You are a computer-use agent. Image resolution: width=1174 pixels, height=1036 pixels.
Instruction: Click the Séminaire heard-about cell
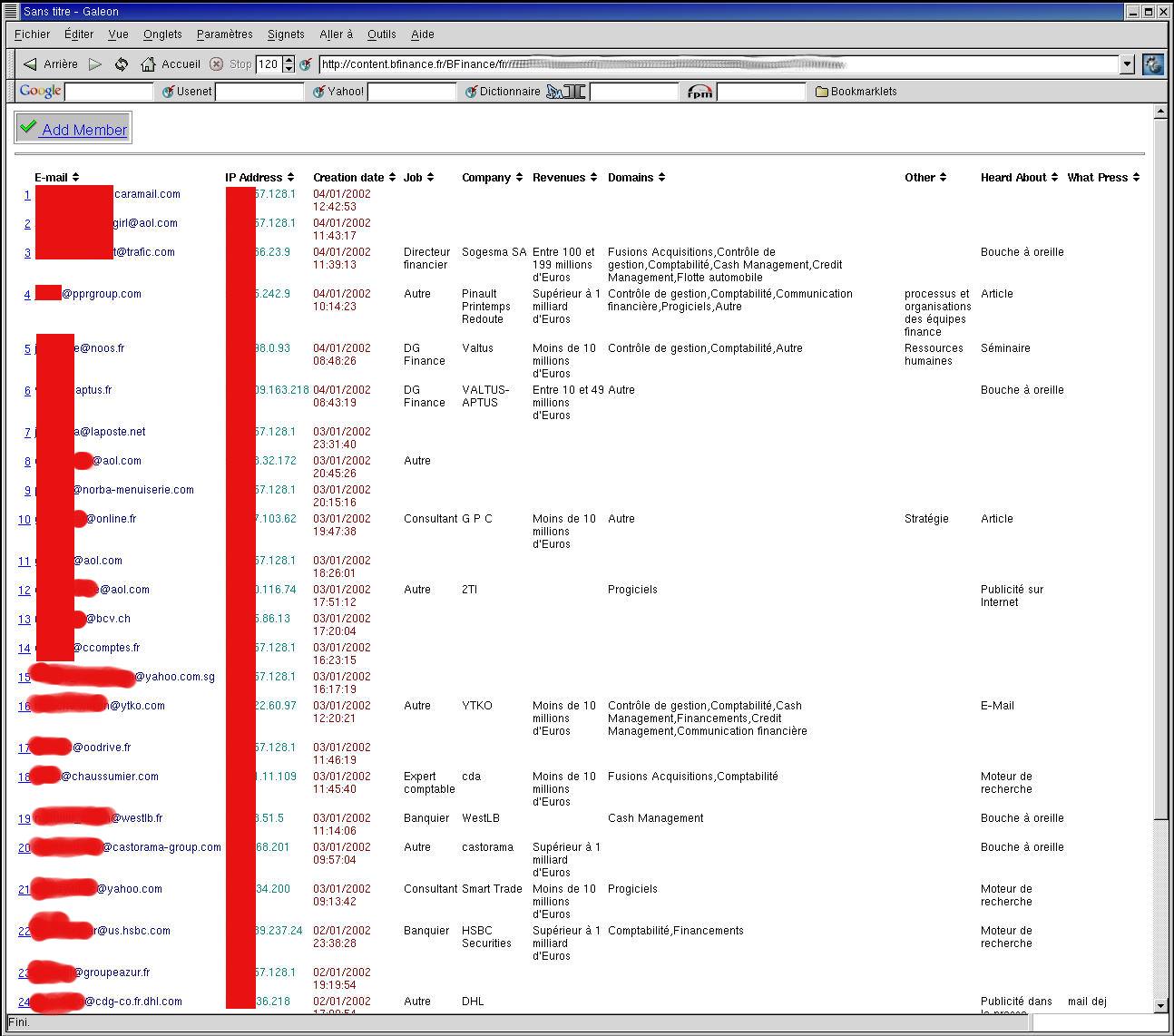click(1005, 348)
